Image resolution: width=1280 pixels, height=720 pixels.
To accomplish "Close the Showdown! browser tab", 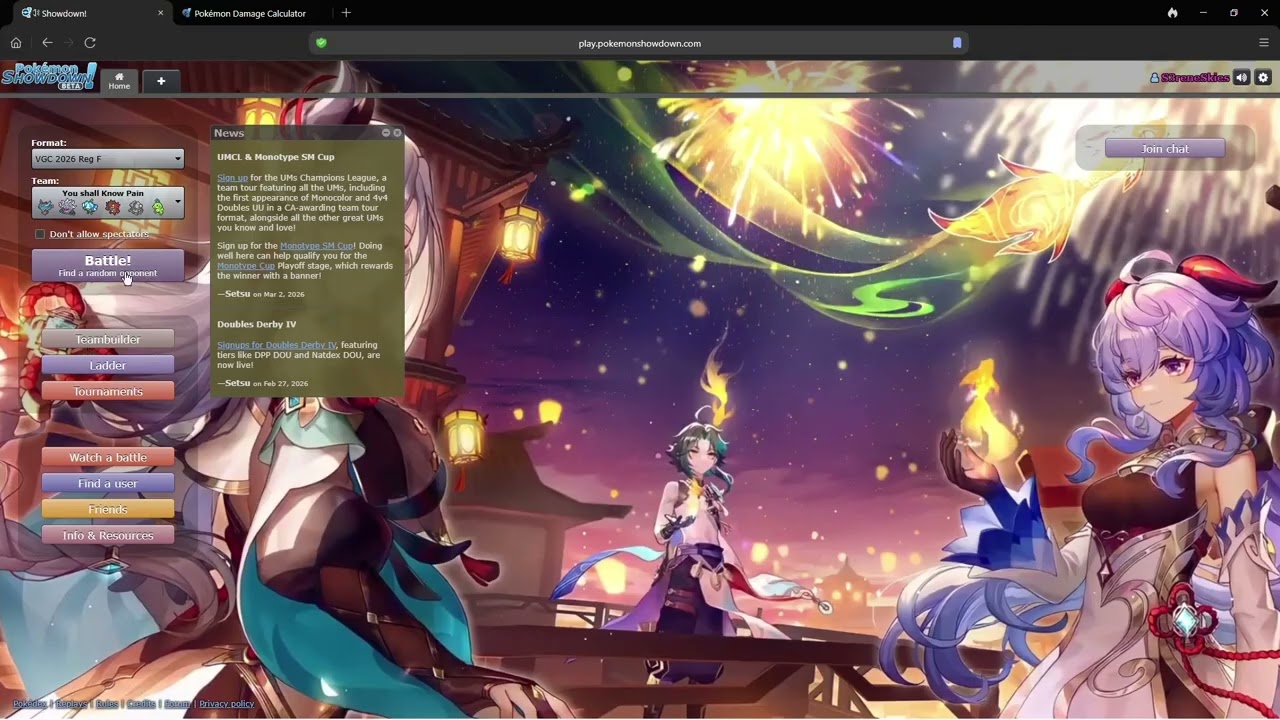I will click(160, 13).
